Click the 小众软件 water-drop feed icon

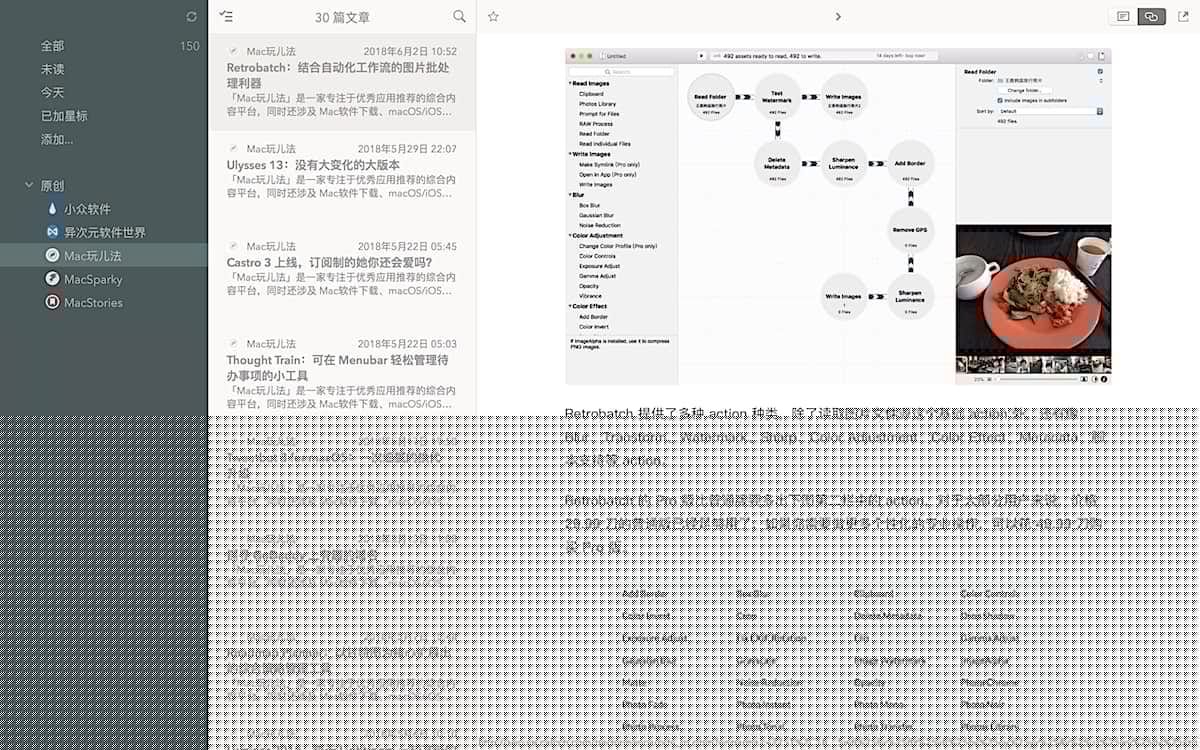coord(53,209)
